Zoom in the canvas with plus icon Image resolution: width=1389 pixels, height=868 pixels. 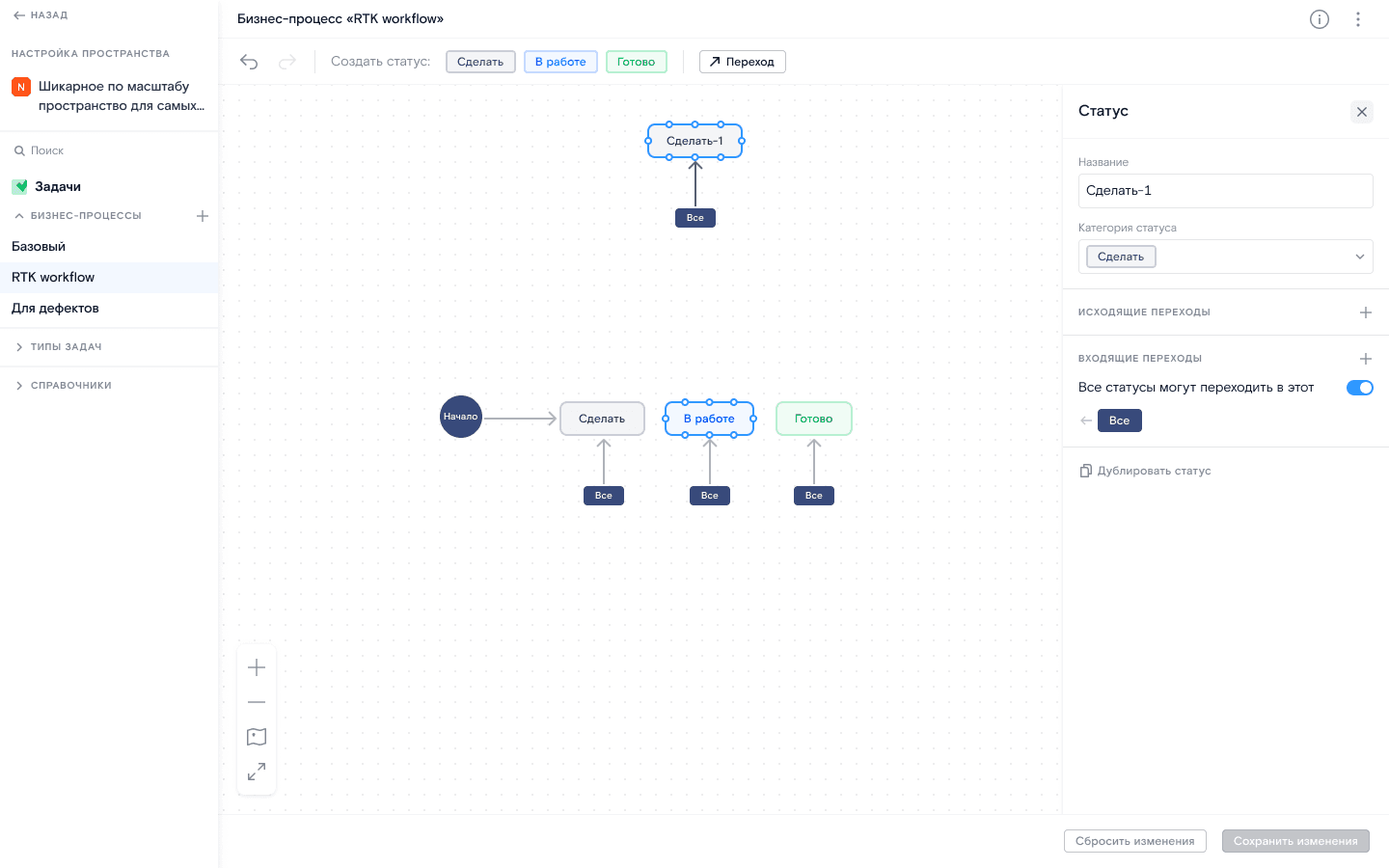(257, 667)
